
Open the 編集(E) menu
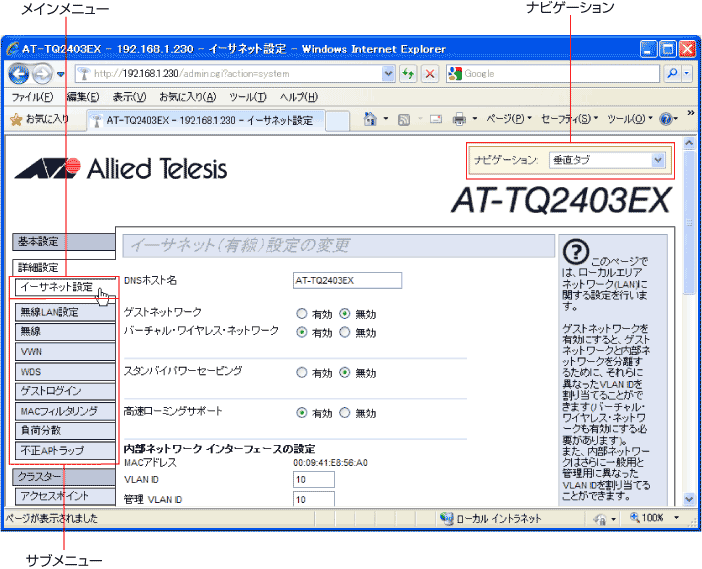(83, 97)
